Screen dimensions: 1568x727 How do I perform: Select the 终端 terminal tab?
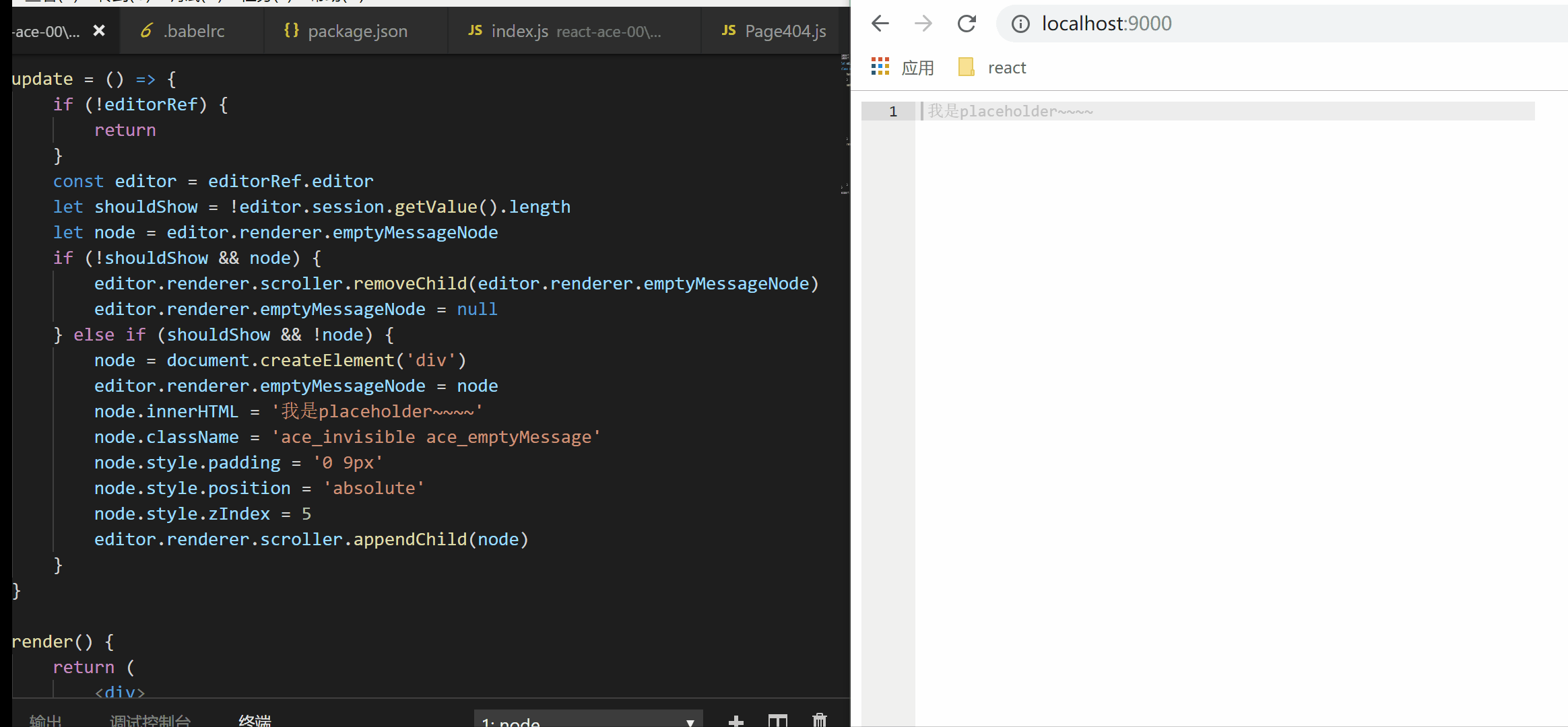pos(255,721)
